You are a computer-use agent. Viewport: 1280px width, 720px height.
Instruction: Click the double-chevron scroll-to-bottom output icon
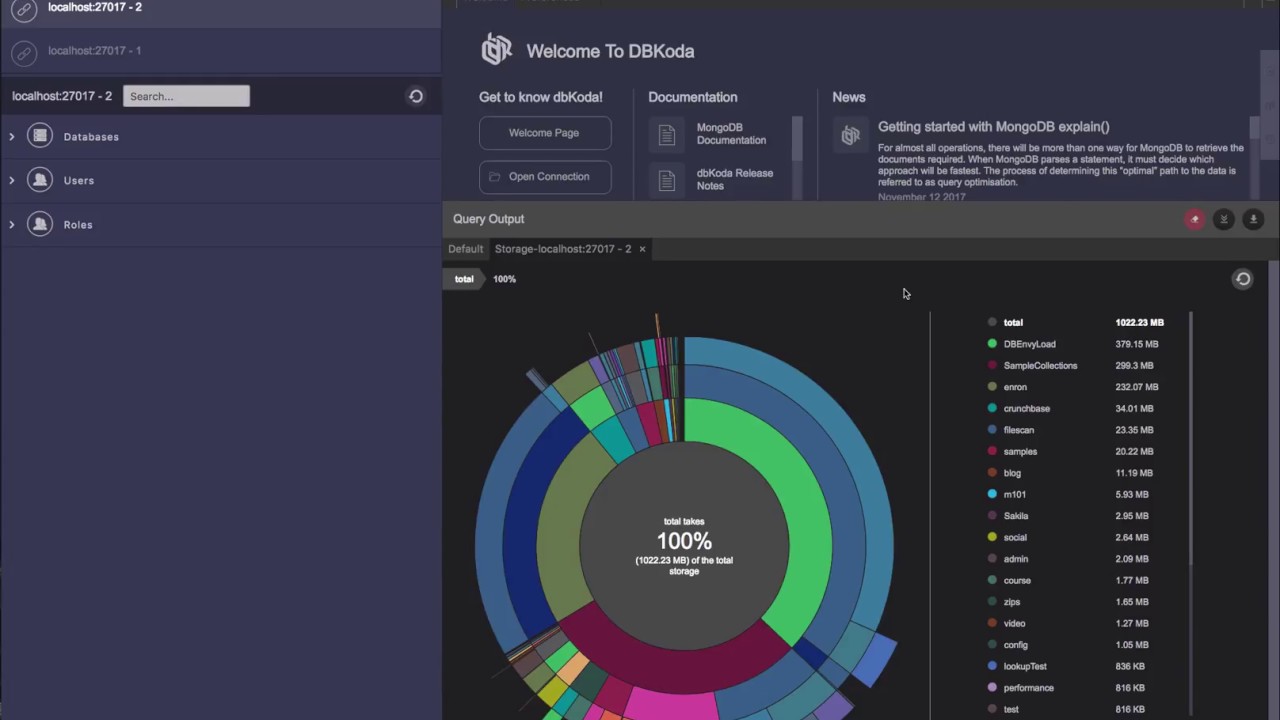click(1223, 219)
